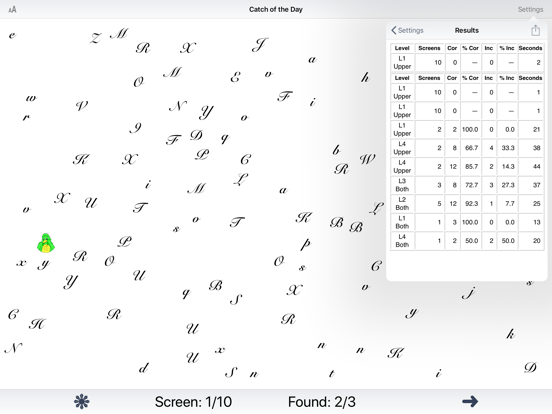Image resolution: width=552 pixels, height=414 pixels.
Task: Select the 'Found: 2/3' counter
Action: 322,402
